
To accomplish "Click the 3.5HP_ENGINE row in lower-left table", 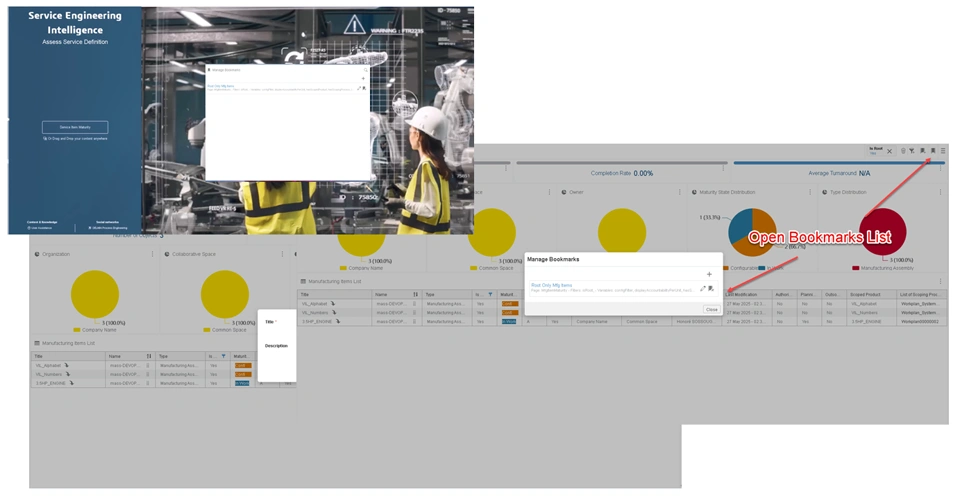I will (x=50, y=383).
